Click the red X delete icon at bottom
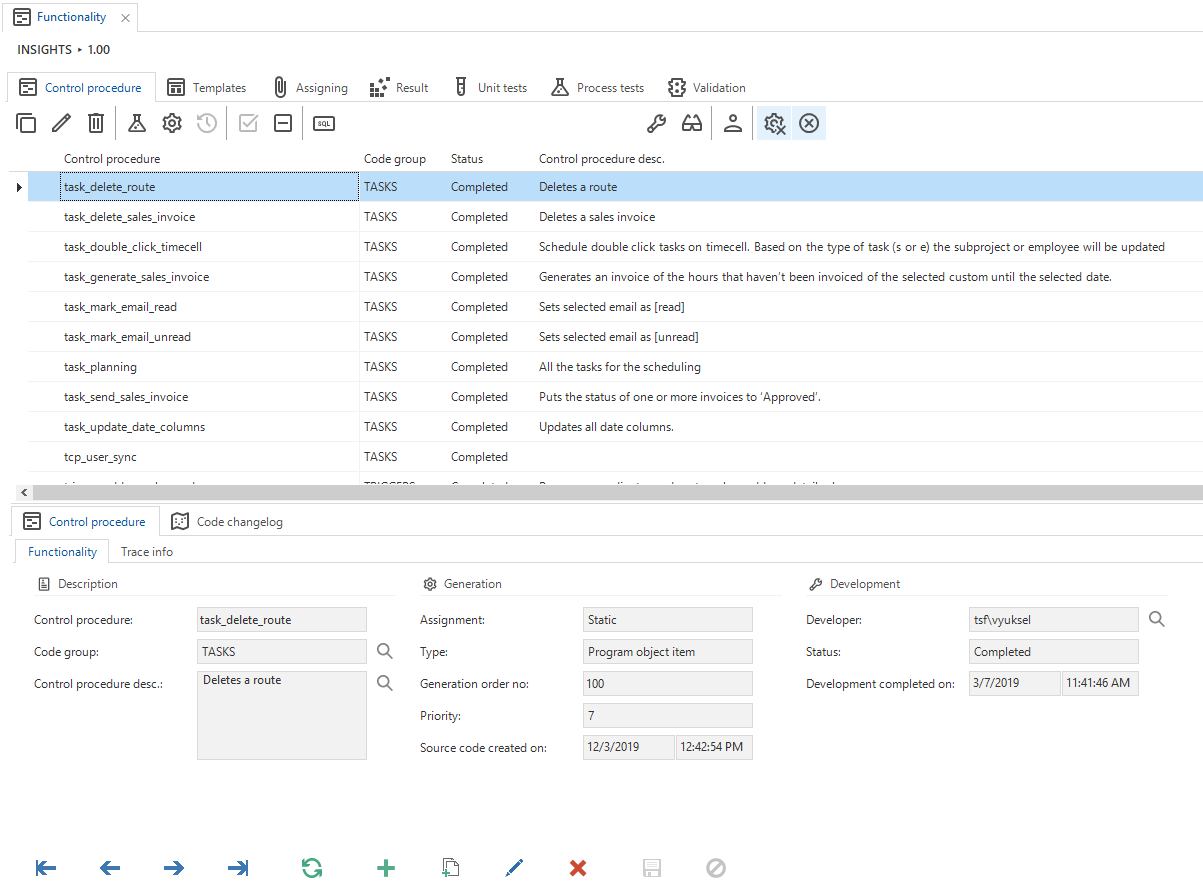The height and width of the screenshot is (895, 1203). click(578, 868)
